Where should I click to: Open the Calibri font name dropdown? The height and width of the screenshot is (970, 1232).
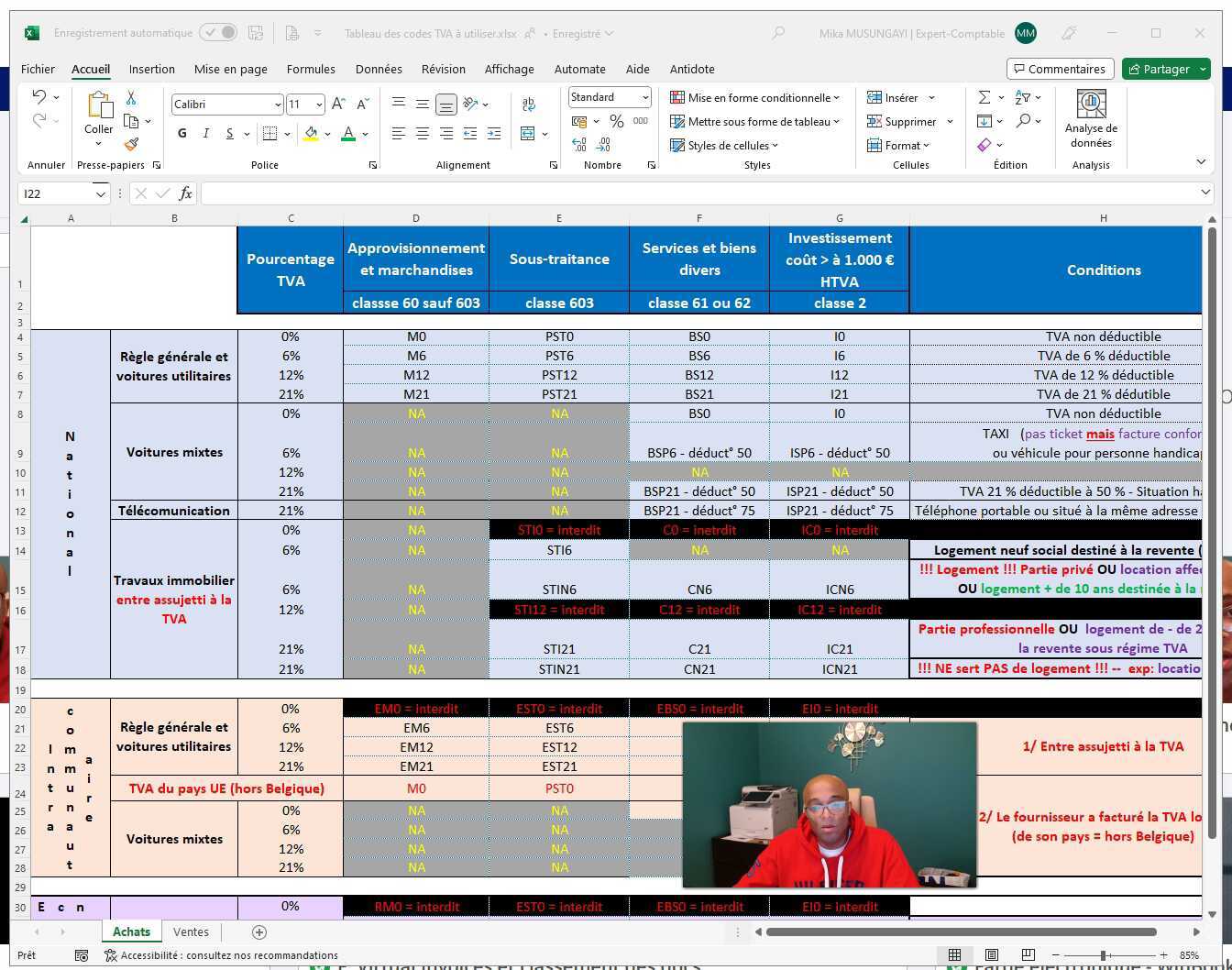point(277,105)
